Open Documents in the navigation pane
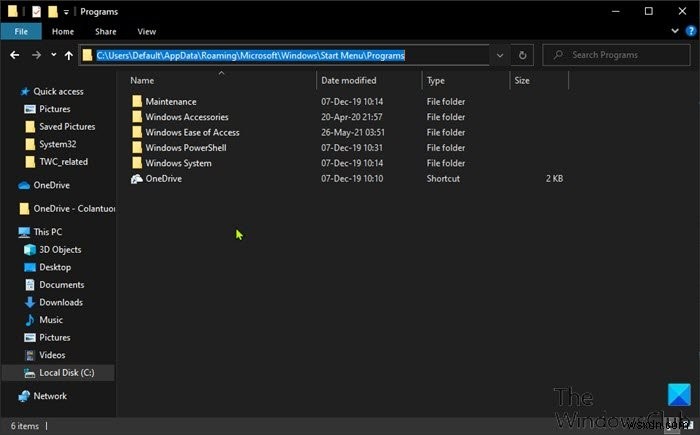 62,285
